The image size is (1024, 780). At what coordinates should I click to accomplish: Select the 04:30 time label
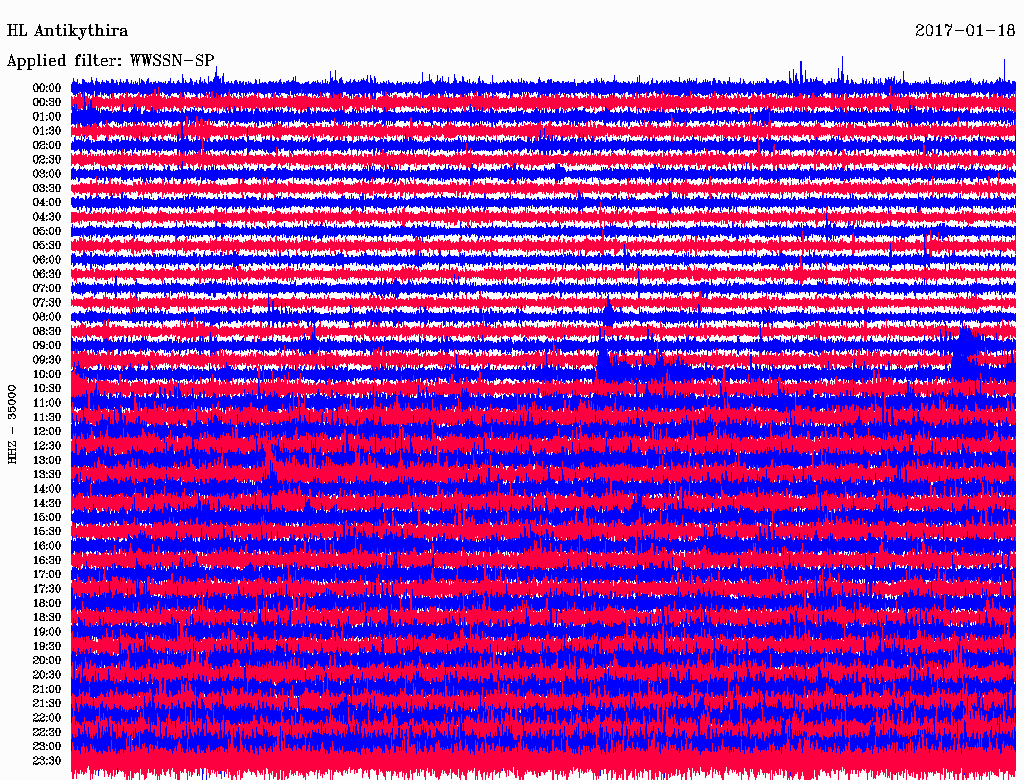47,217
